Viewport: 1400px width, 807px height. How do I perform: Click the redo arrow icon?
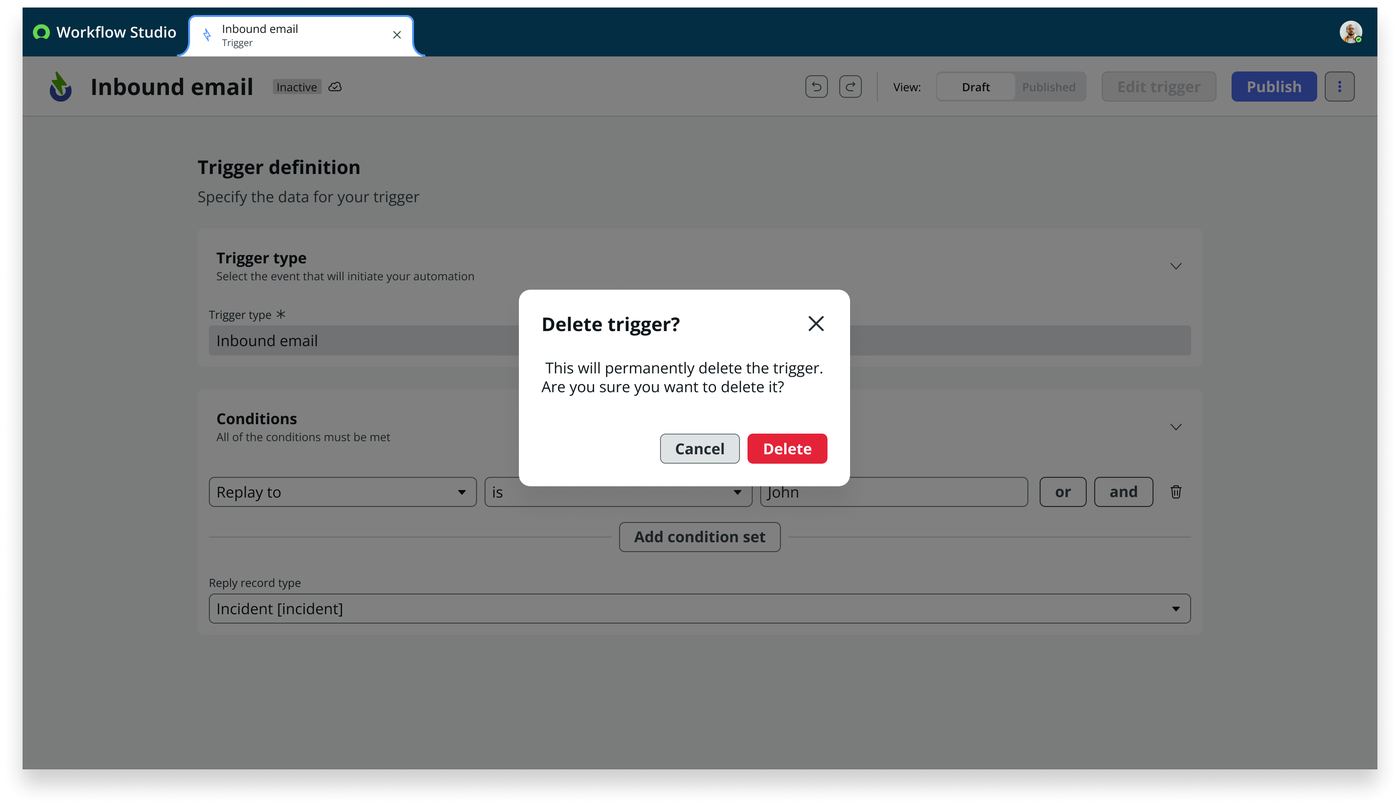tap(850, 87)
